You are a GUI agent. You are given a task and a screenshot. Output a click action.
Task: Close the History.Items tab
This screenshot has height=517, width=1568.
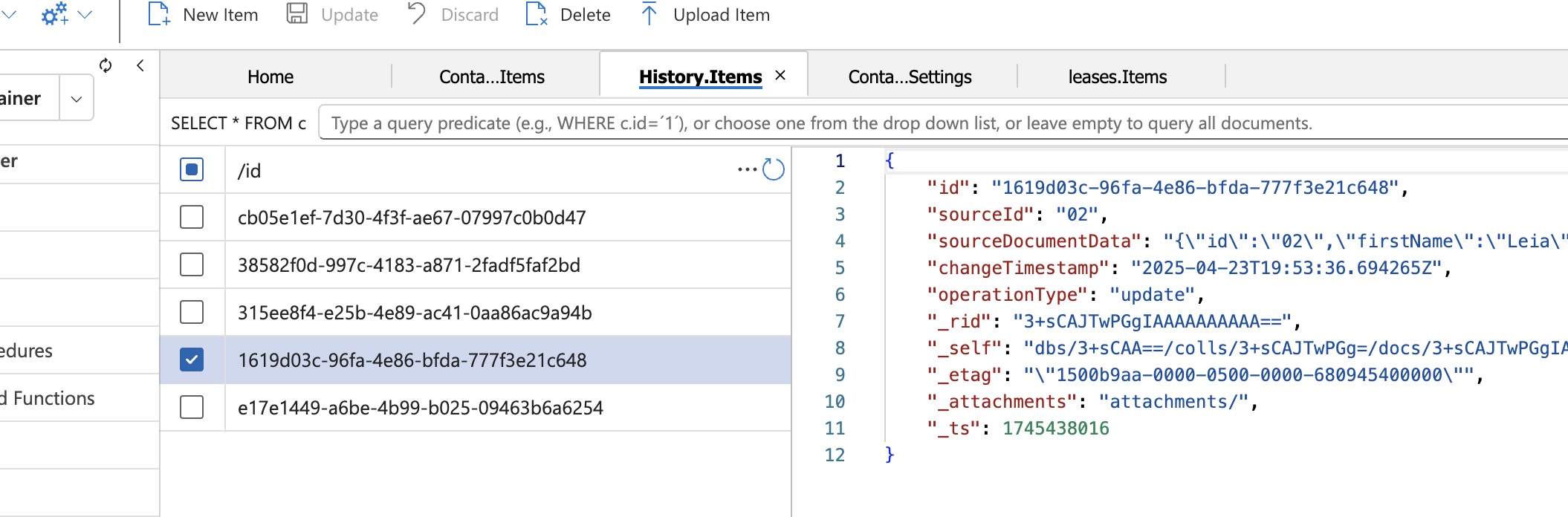point(780,75)
